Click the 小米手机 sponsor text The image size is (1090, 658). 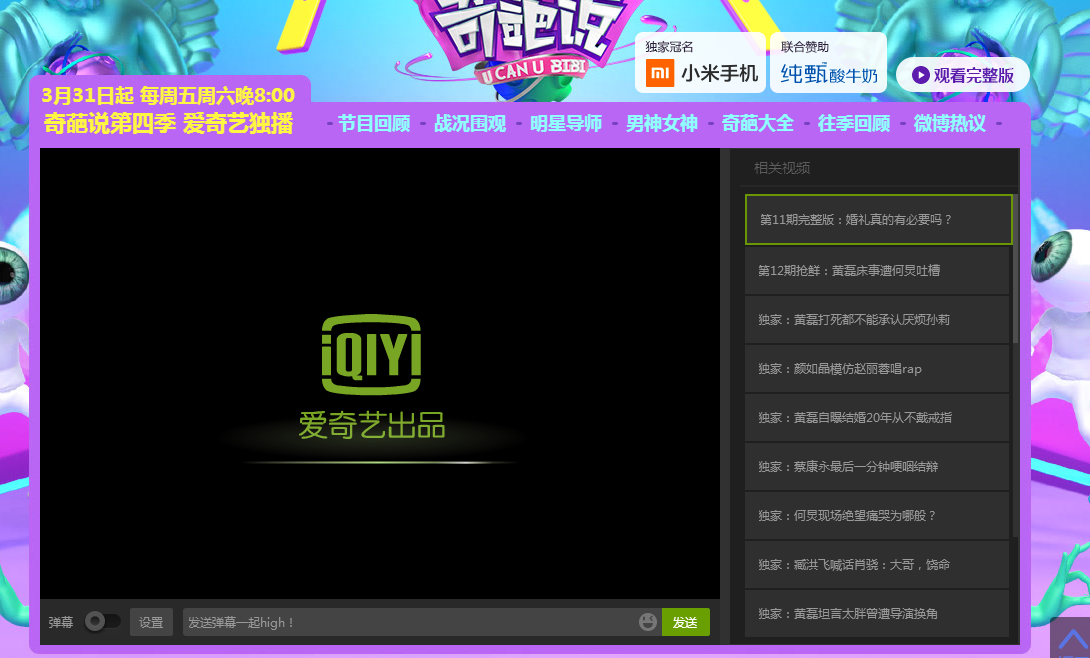(x=719, y=73)
